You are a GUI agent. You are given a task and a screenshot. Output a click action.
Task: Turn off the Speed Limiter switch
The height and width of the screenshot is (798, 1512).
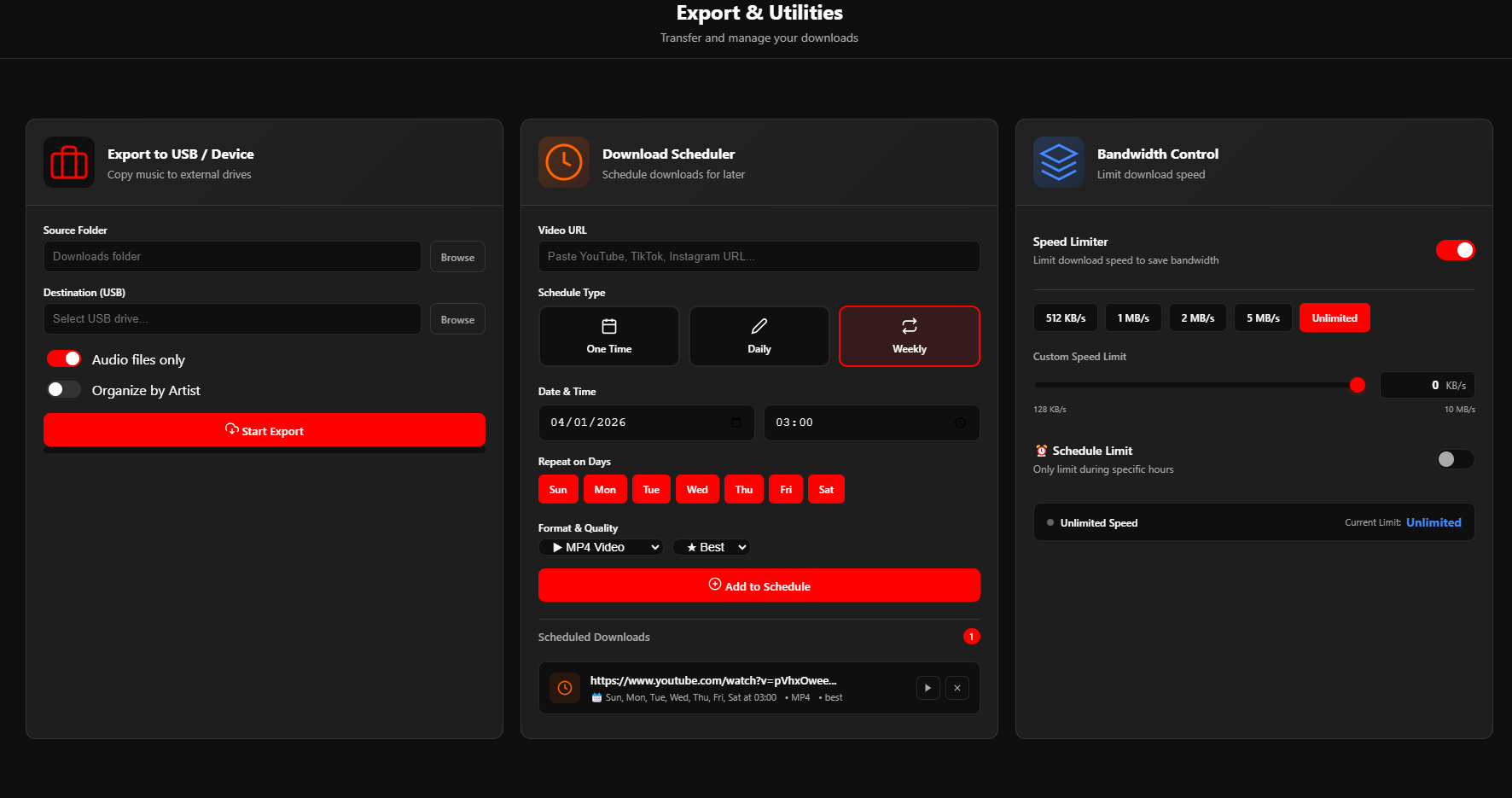tap(1455, 250)
